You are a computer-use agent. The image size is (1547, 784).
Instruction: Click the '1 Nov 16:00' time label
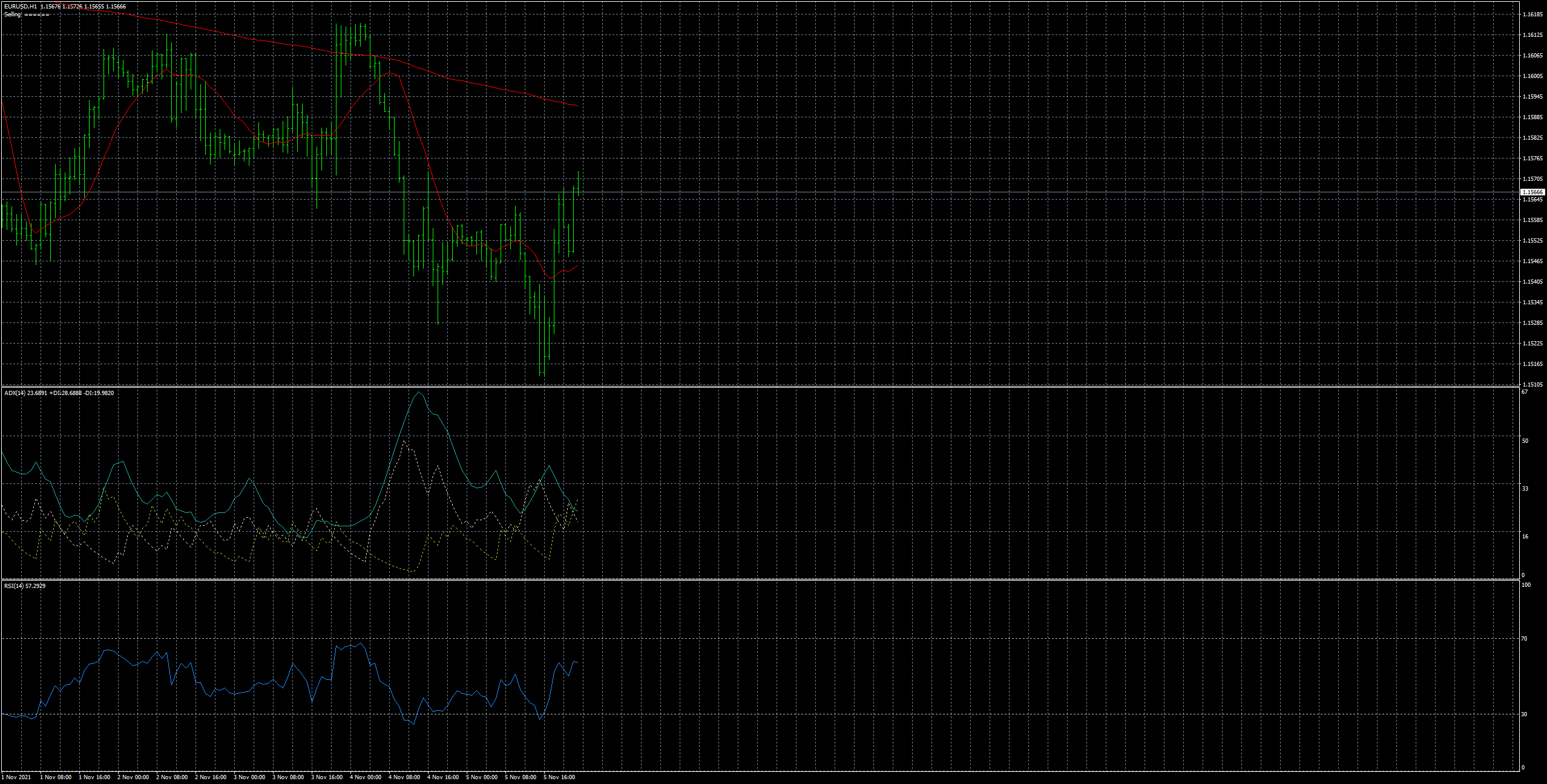click(x=94, y=777)
